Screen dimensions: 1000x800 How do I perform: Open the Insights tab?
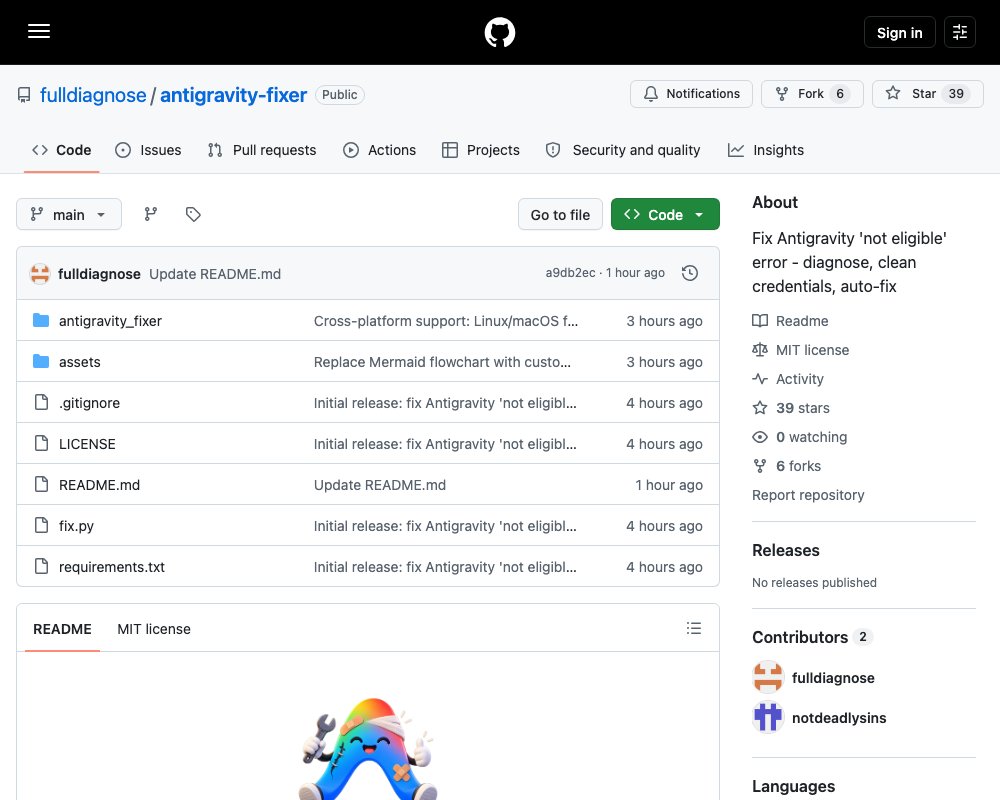766,150
